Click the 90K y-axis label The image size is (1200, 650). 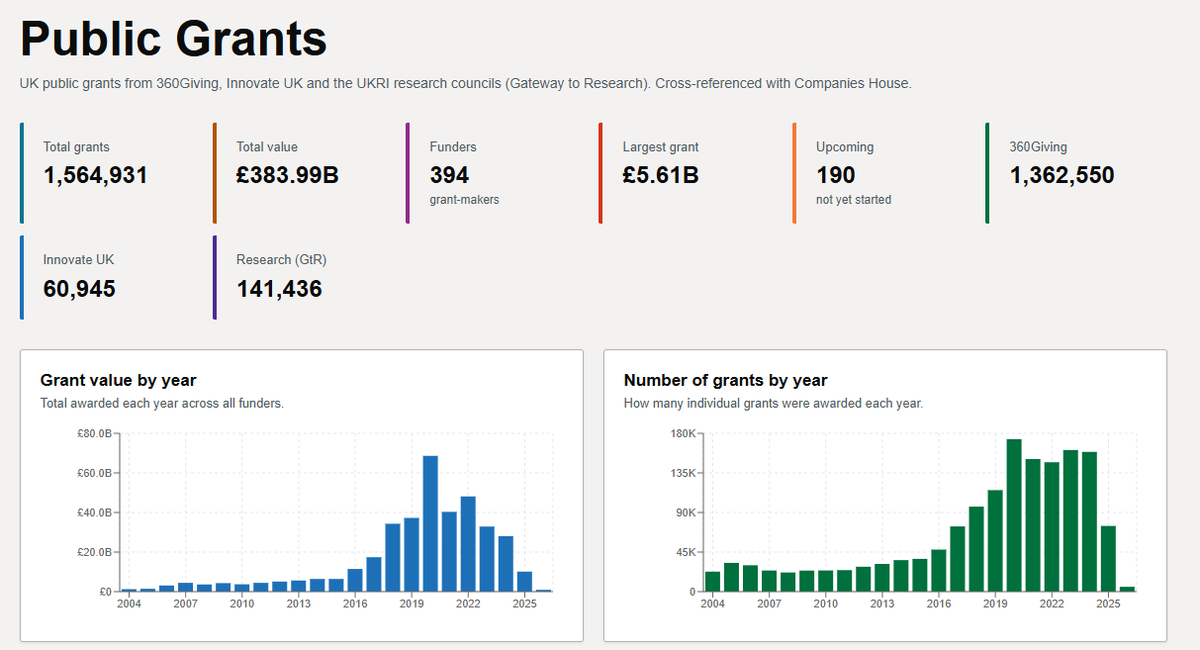point(688,513)
